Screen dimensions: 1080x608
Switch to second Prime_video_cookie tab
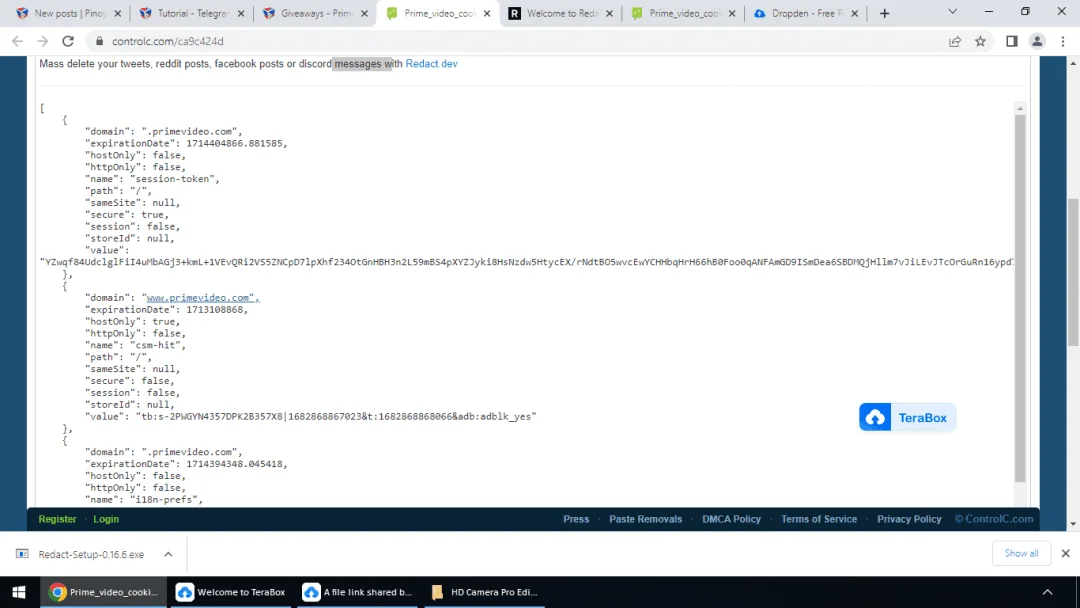[683, 13]
